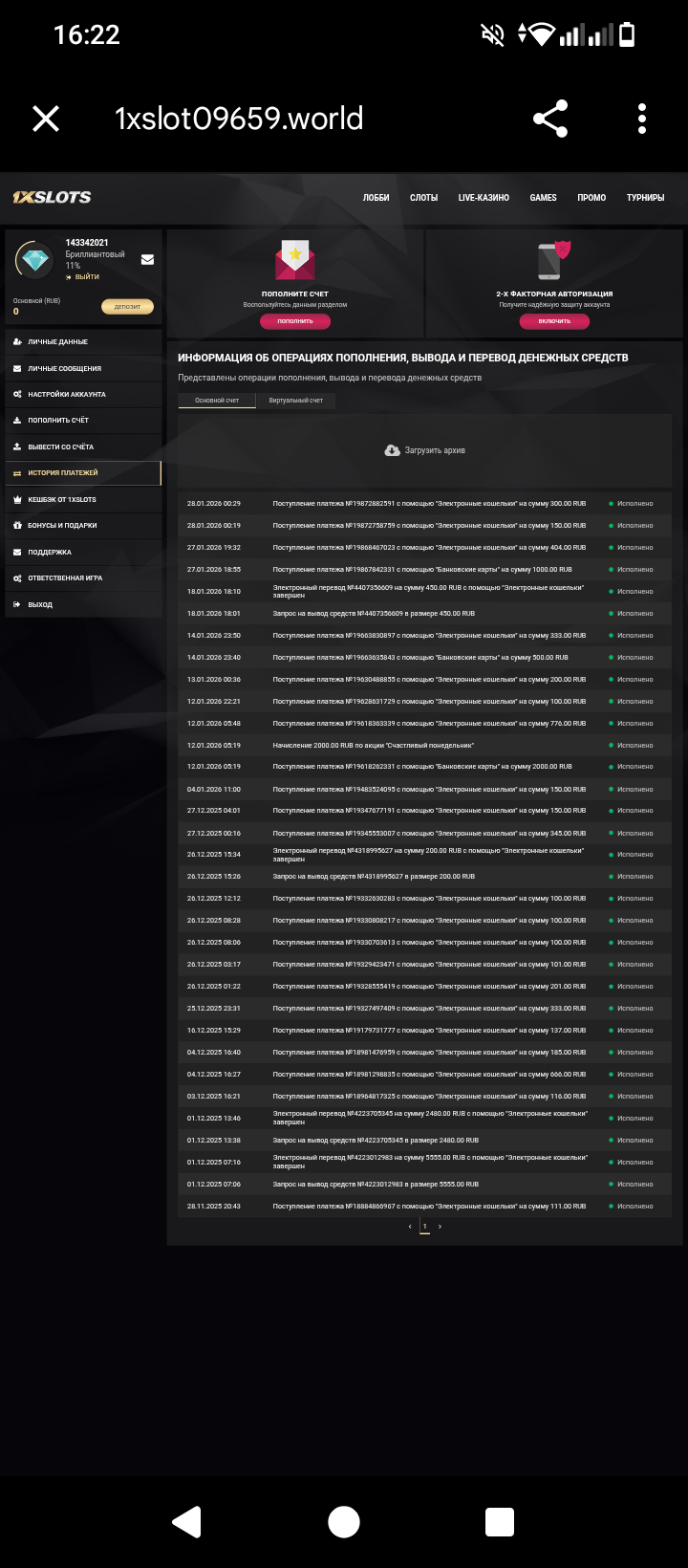
Task: Tap the share icon in browser bar
Action: point(550,119)
